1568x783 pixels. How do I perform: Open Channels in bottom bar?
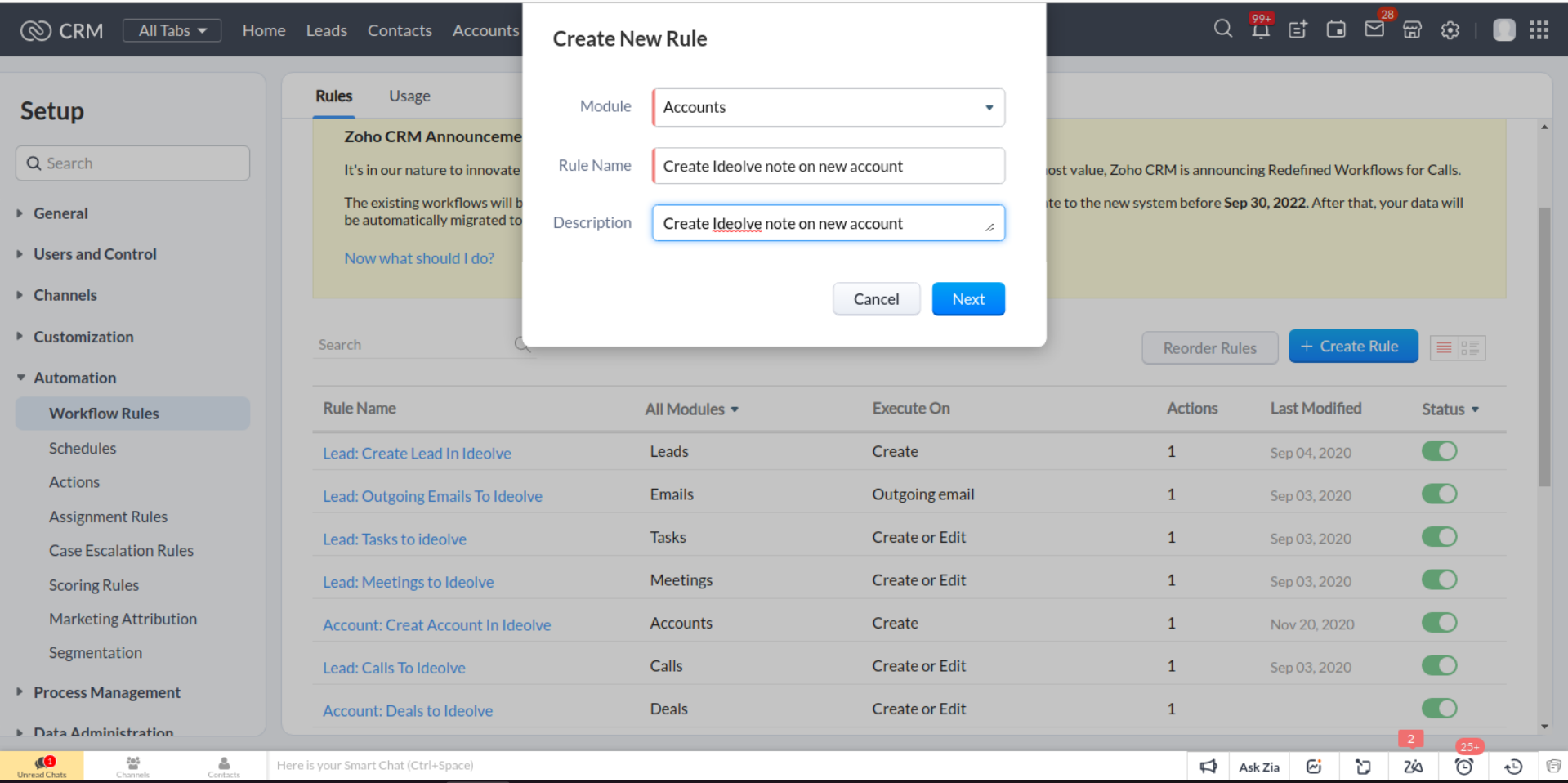(x=132, y=767)
